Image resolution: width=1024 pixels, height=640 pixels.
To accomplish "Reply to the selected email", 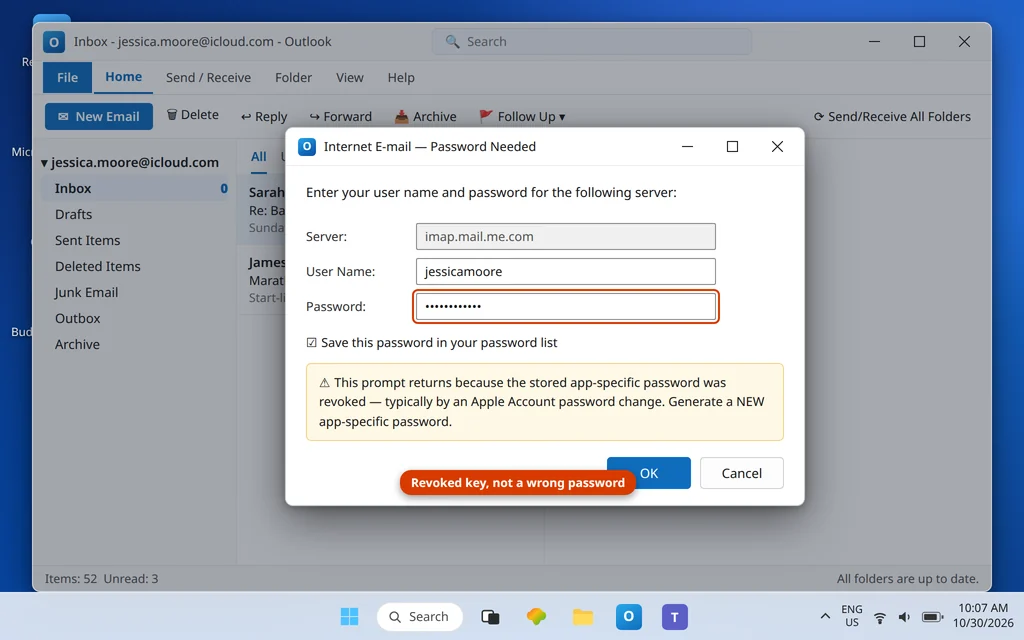I will (264, 116).
